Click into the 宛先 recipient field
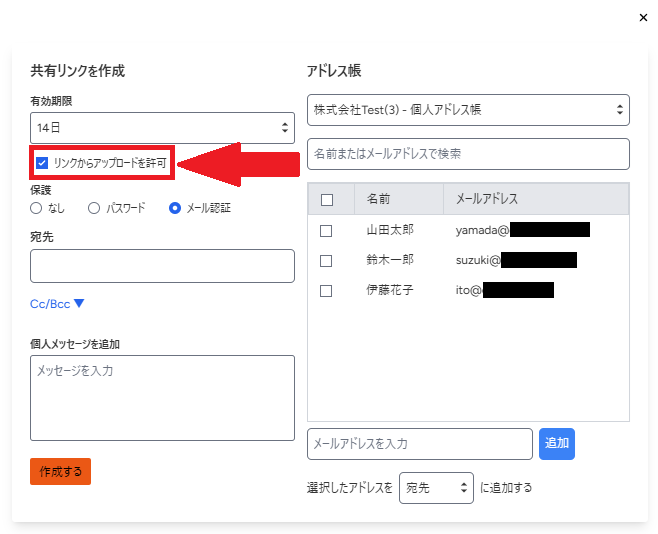 click(x=162, y=266)
